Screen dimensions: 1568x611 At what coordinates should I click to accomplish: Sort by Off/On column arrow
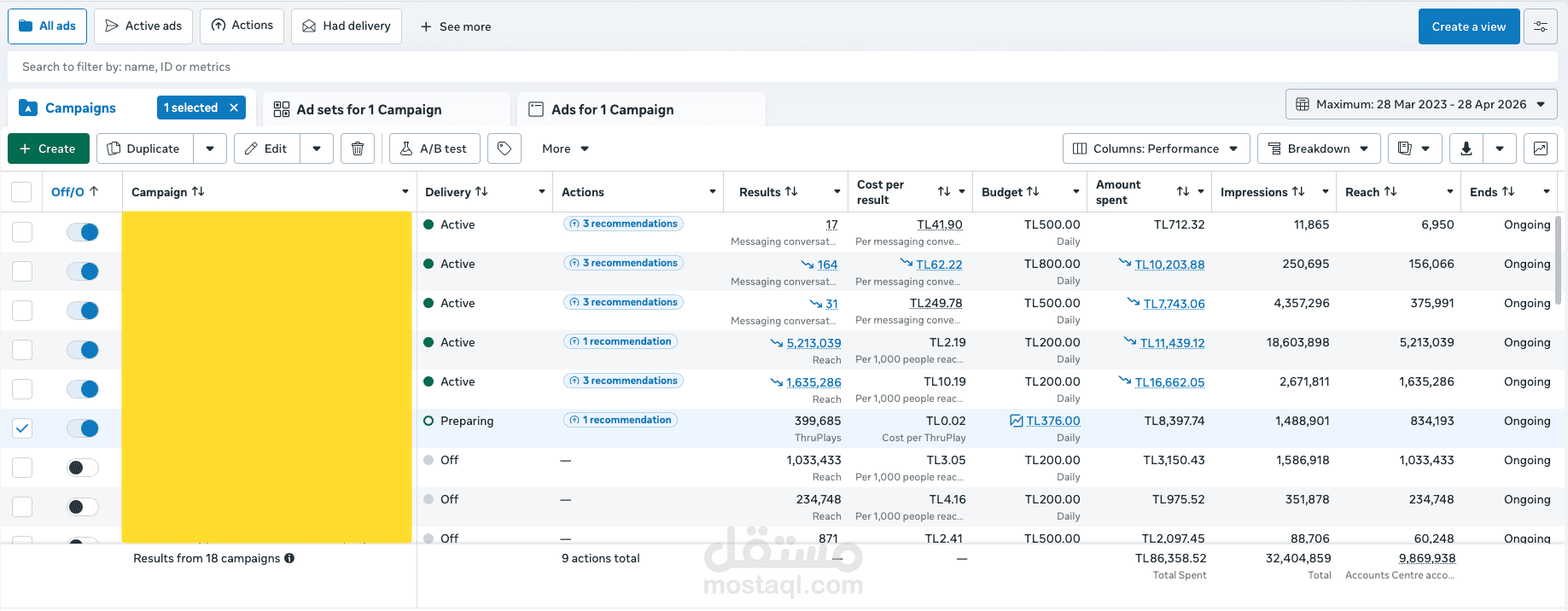pos(94,192)
